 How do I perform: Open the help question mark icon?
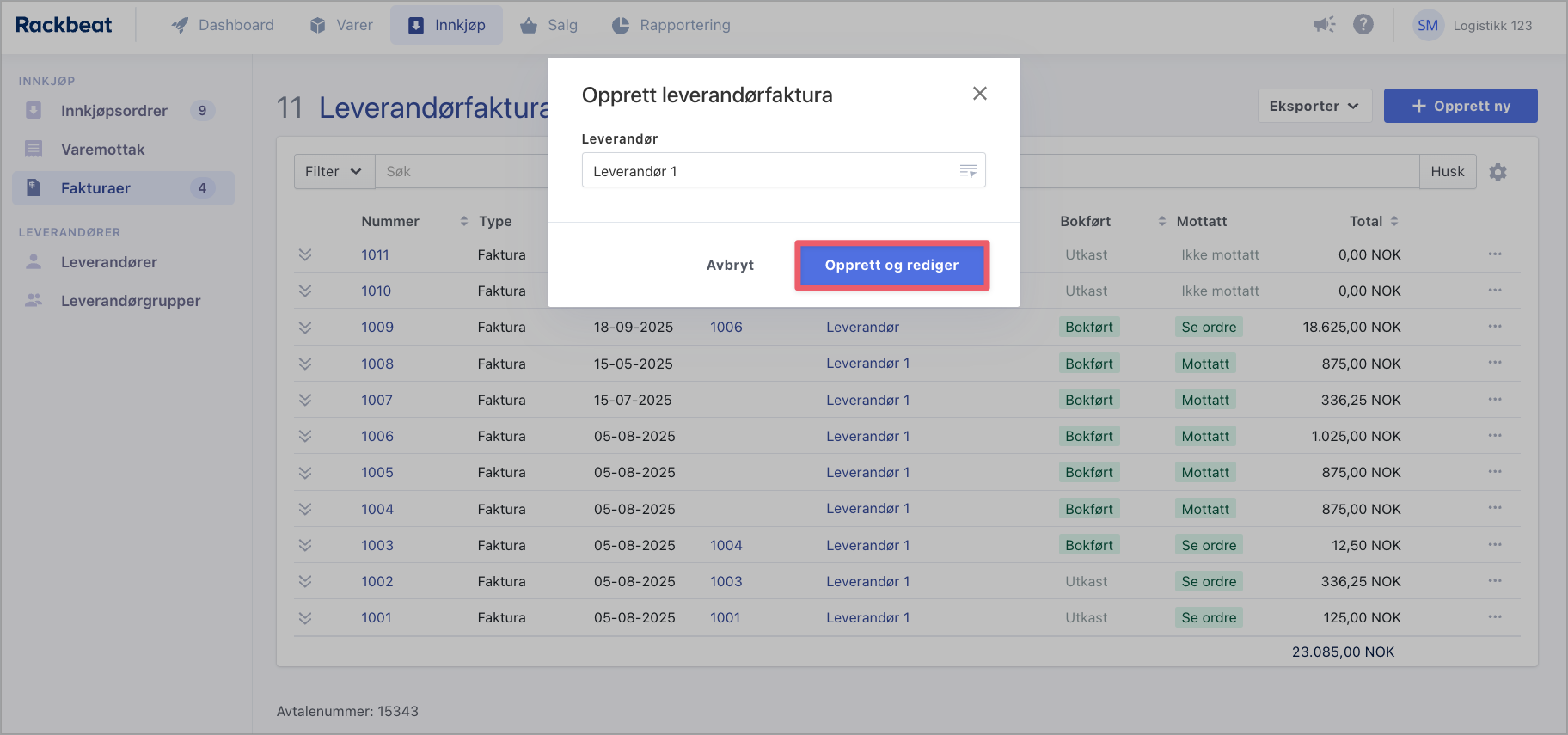(x=1363, y=25)
